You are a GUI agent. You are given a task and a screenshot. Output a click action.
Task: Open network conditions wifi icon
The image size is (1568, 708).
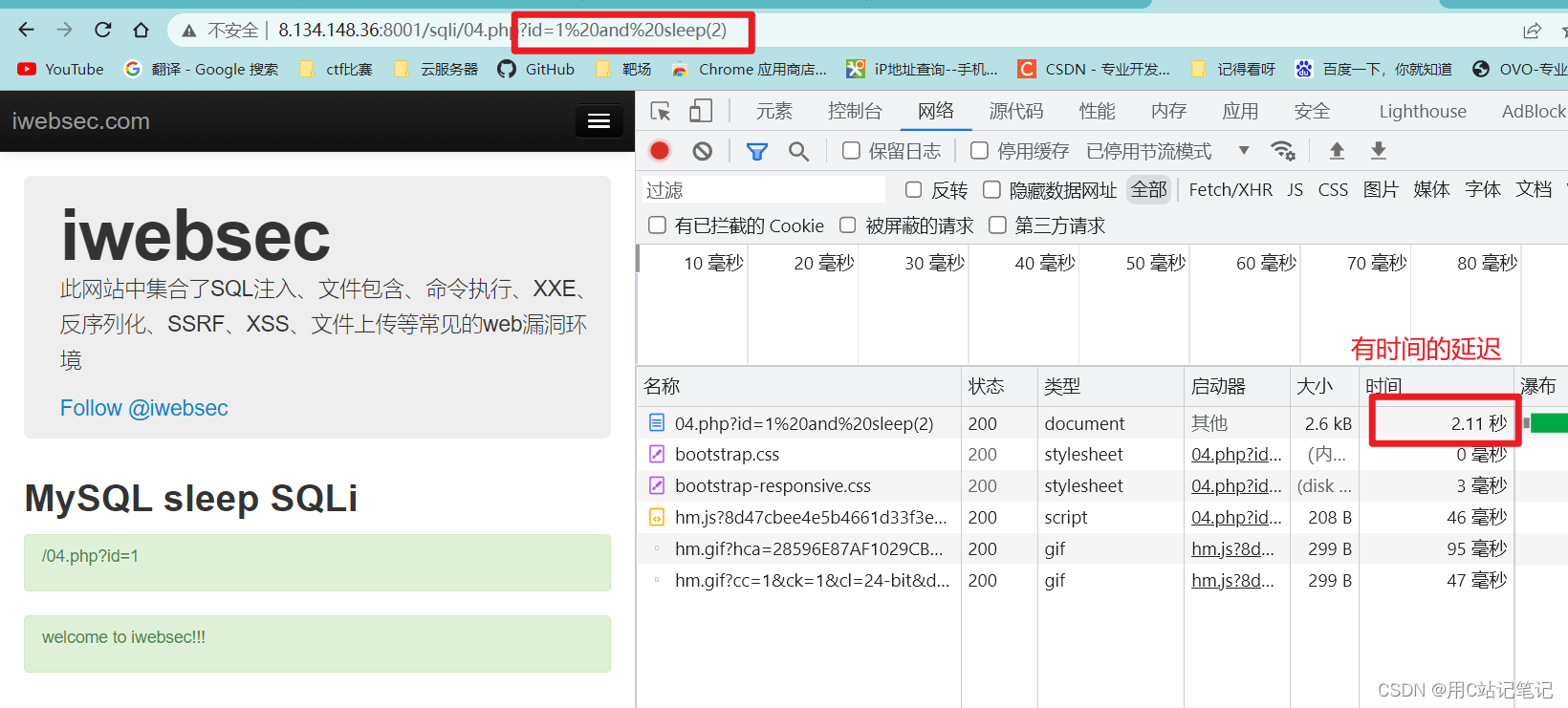1283,151
